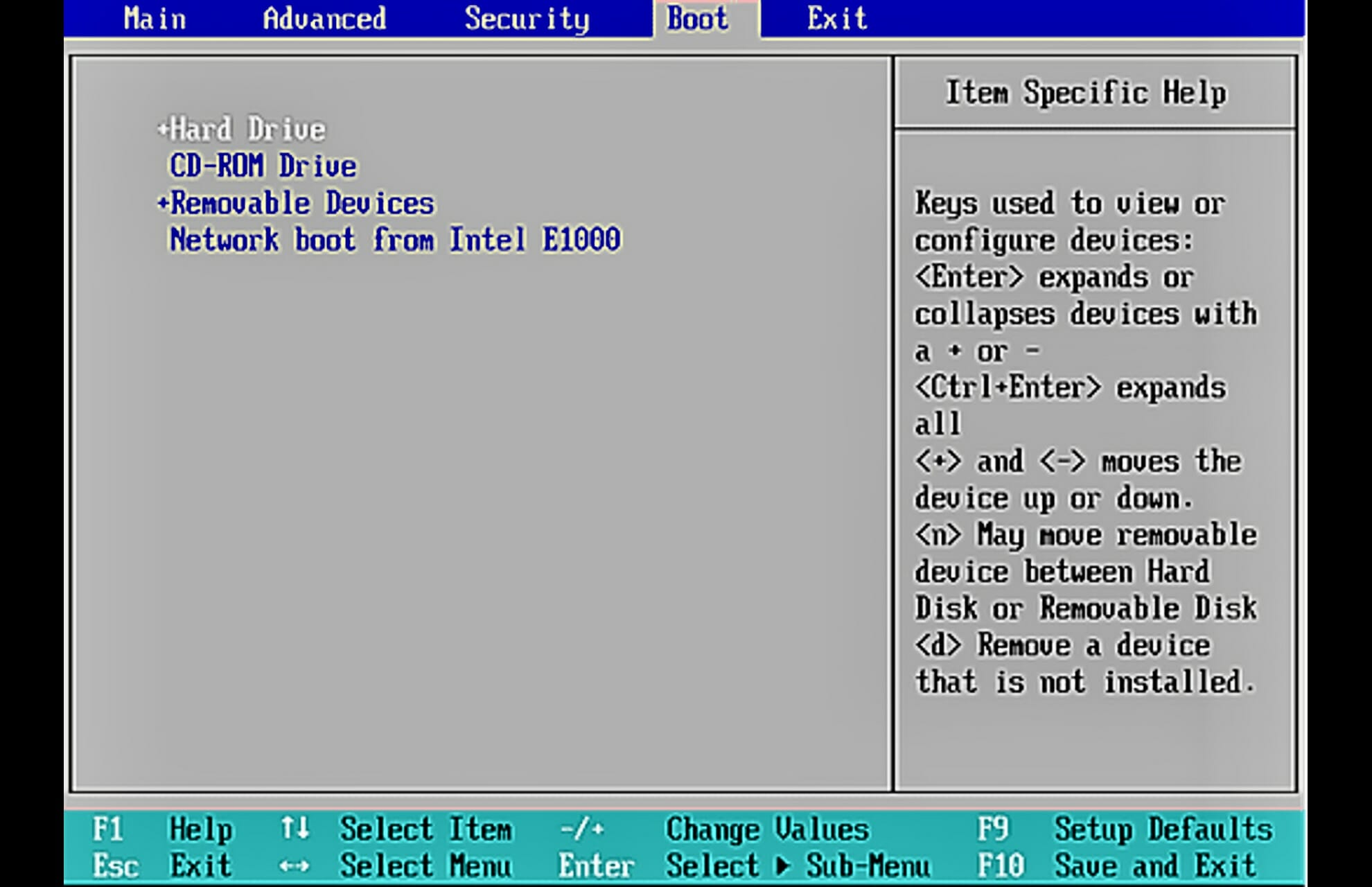Click the Sub-Menu triangle arrow icon
Viewport: 1372px width, 887px height.
[783, 866]
